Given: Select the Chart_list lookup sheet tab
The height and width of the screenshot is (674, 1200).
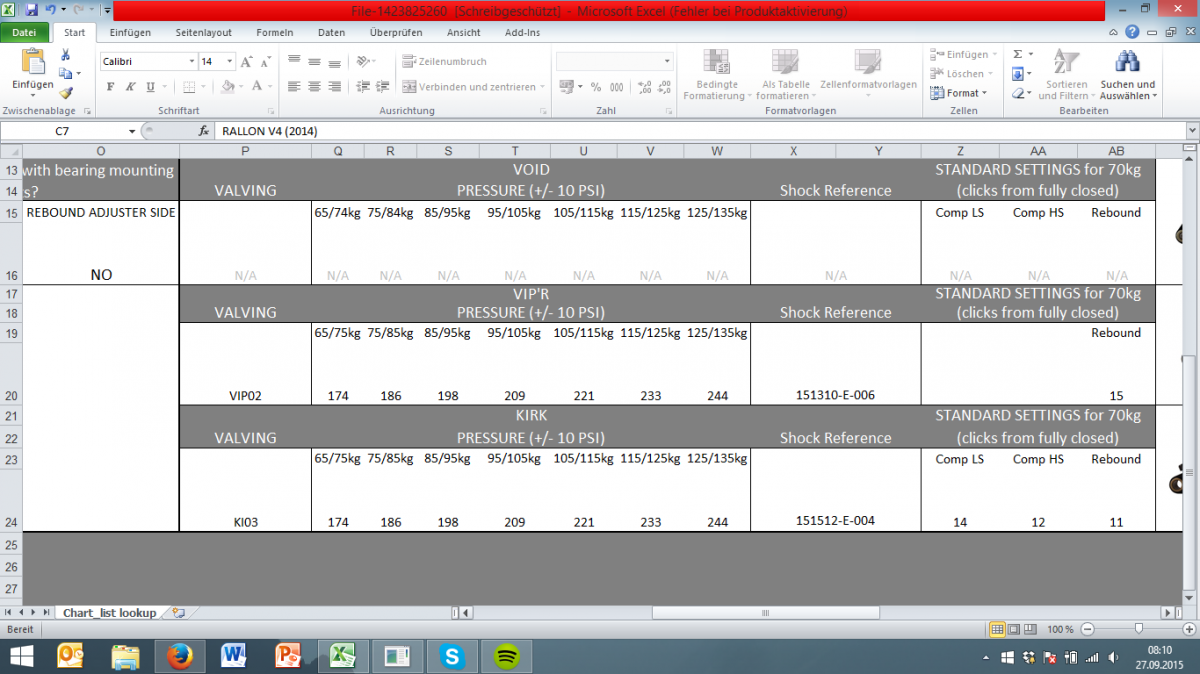Looking at the screenshot, I should coord(110,612).
